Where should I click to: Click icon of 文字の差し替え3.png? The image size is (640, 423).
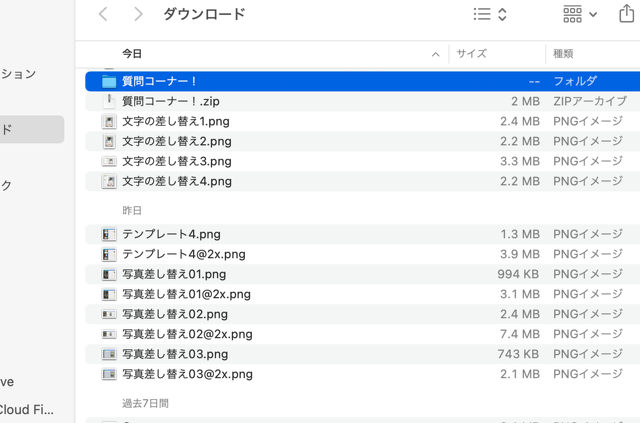(x=109, y=161)
